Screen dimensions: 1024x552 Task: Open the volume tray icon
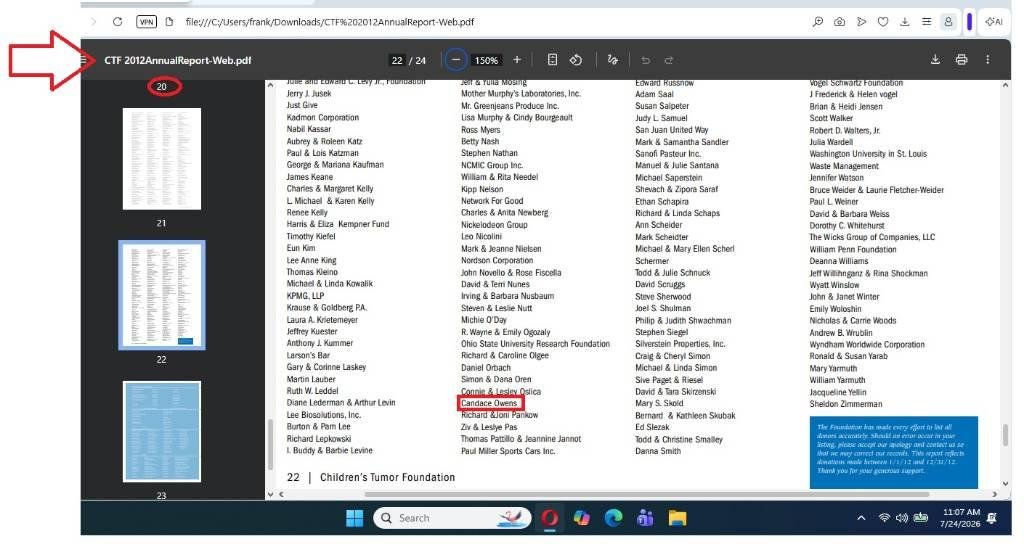point(902,518)
